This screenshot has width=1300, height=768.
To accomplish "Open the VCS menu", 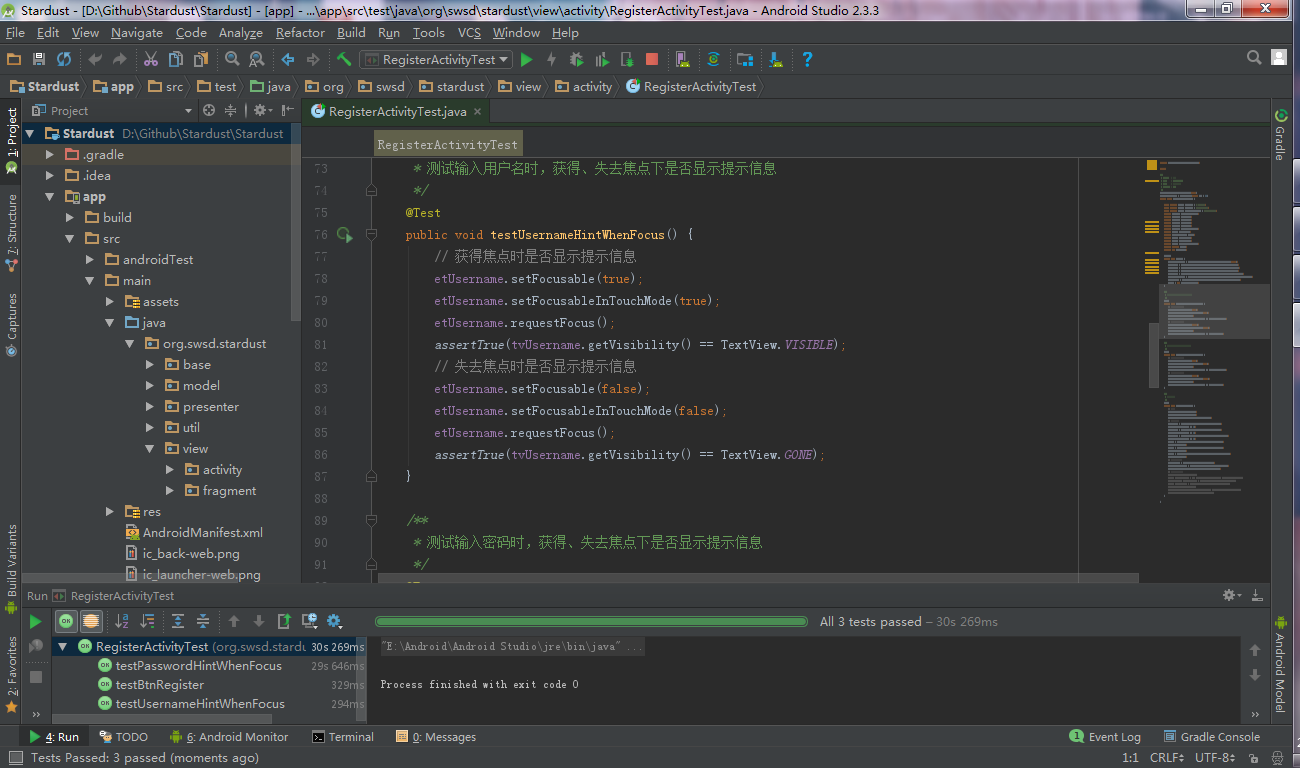I will [469, 33].
